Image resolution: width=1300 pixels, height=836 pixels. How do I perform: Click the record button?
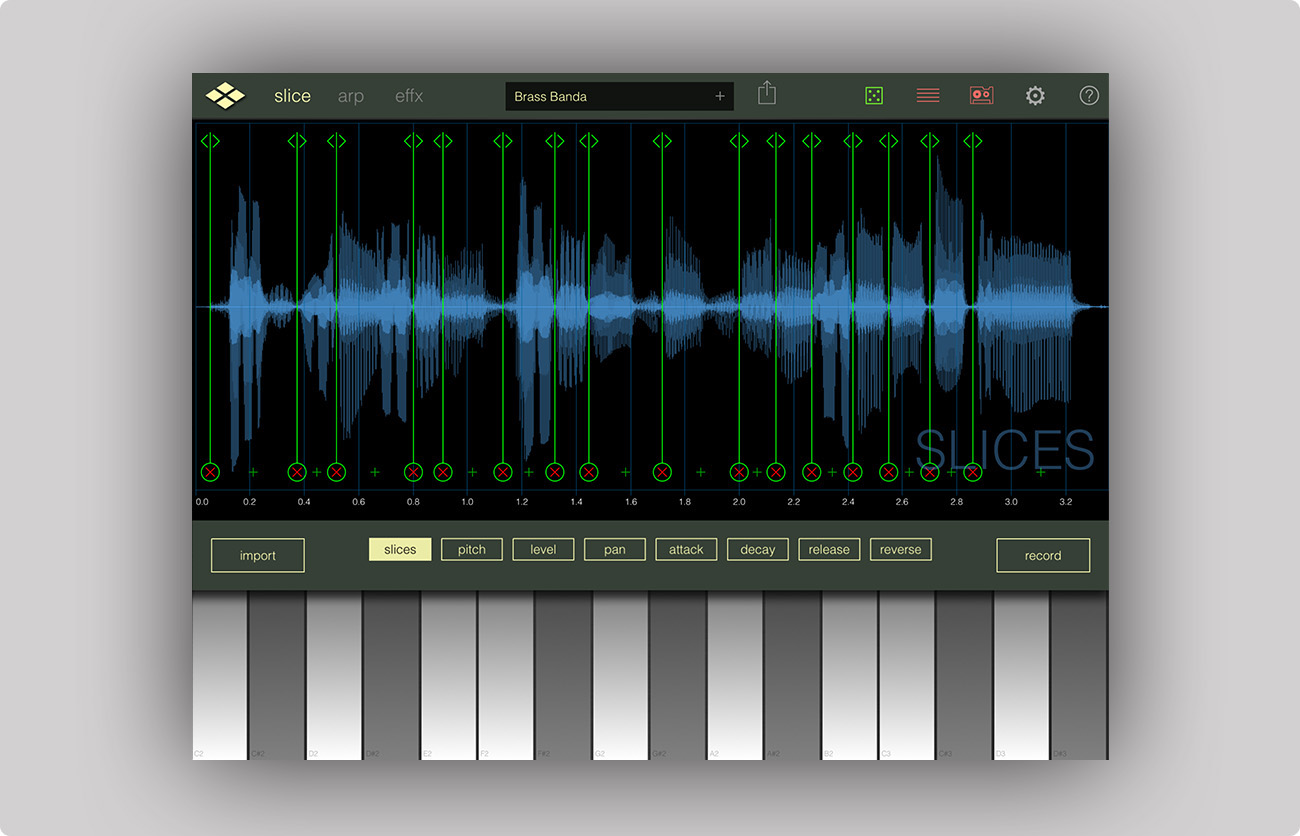(x=1043, y=555)
